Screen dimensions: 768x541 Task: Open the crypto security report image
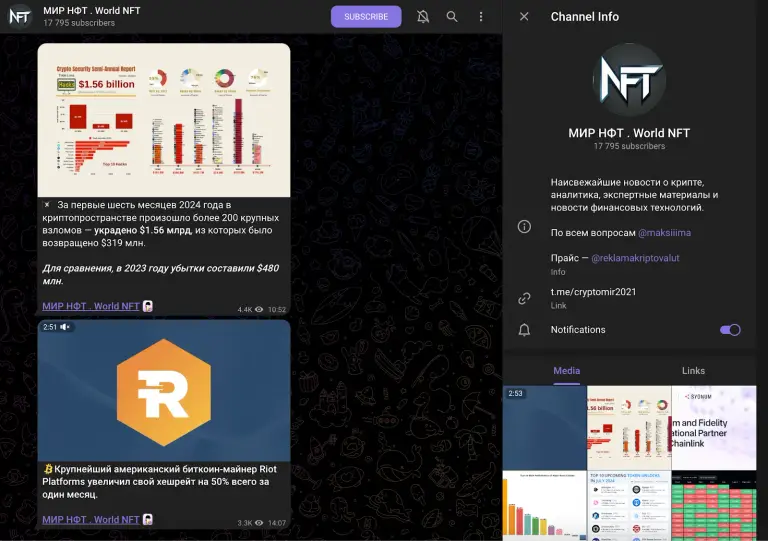pyautogui.click(x=164, y=120)
